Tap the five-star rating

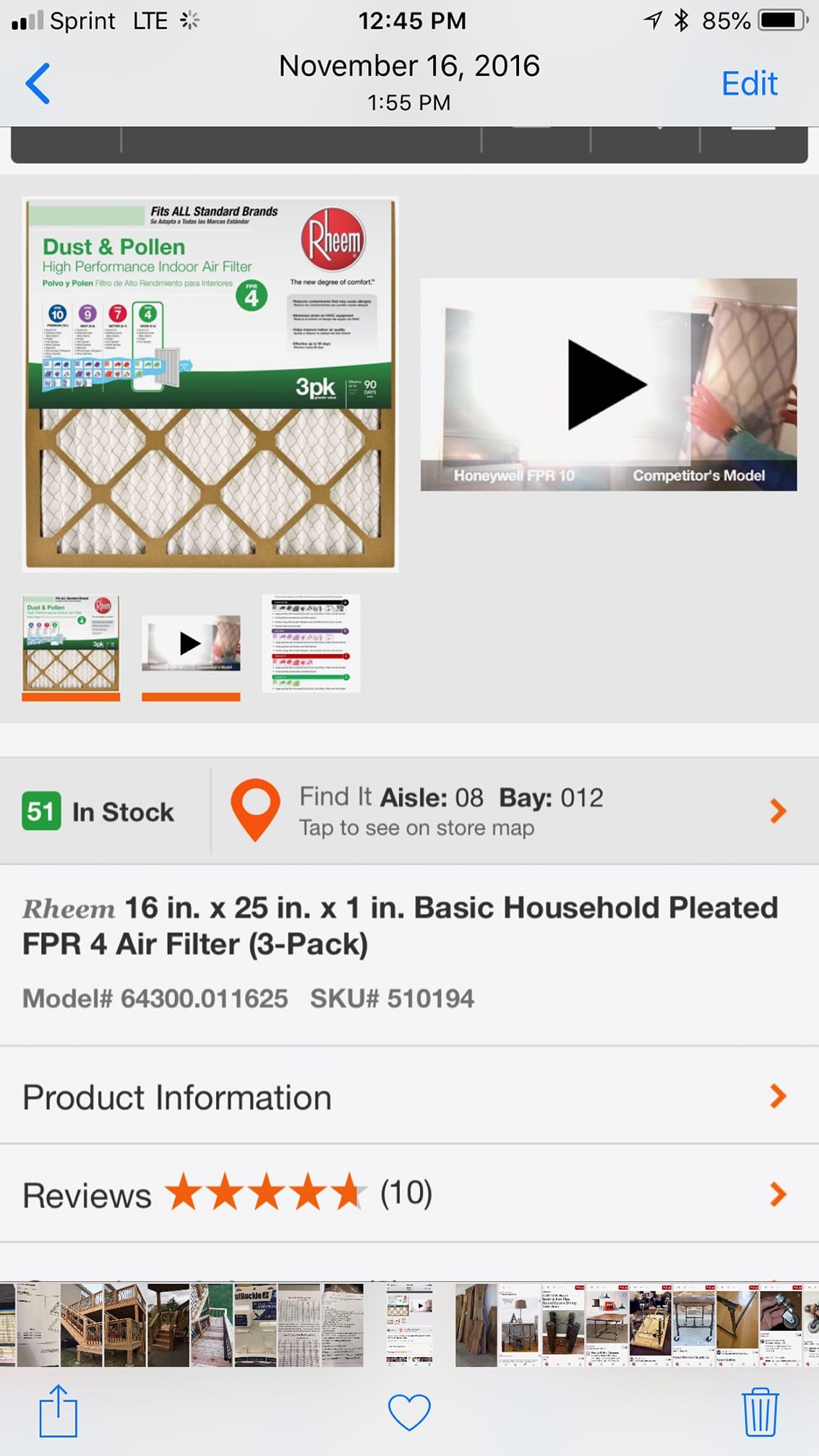265,1192
